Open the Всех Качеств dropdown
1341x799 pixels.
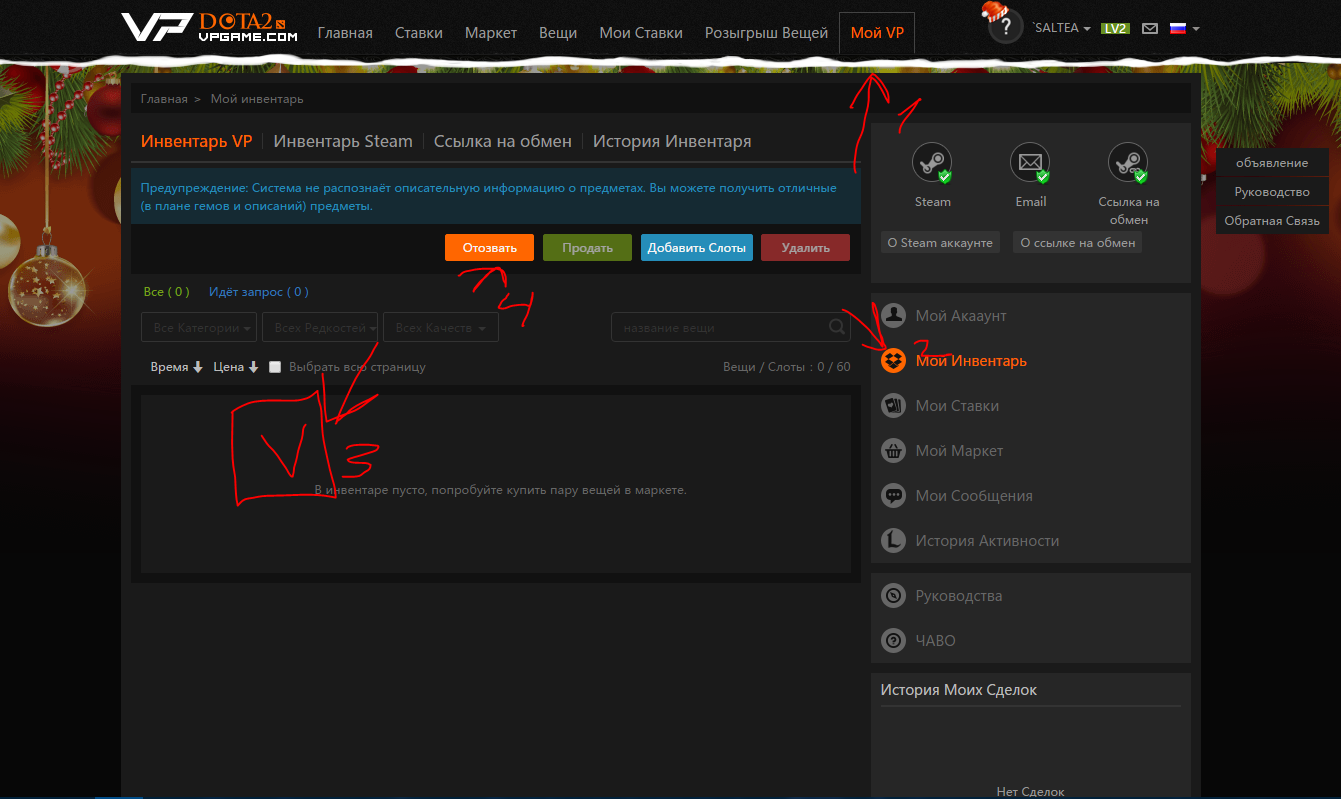tap(441, 327)
